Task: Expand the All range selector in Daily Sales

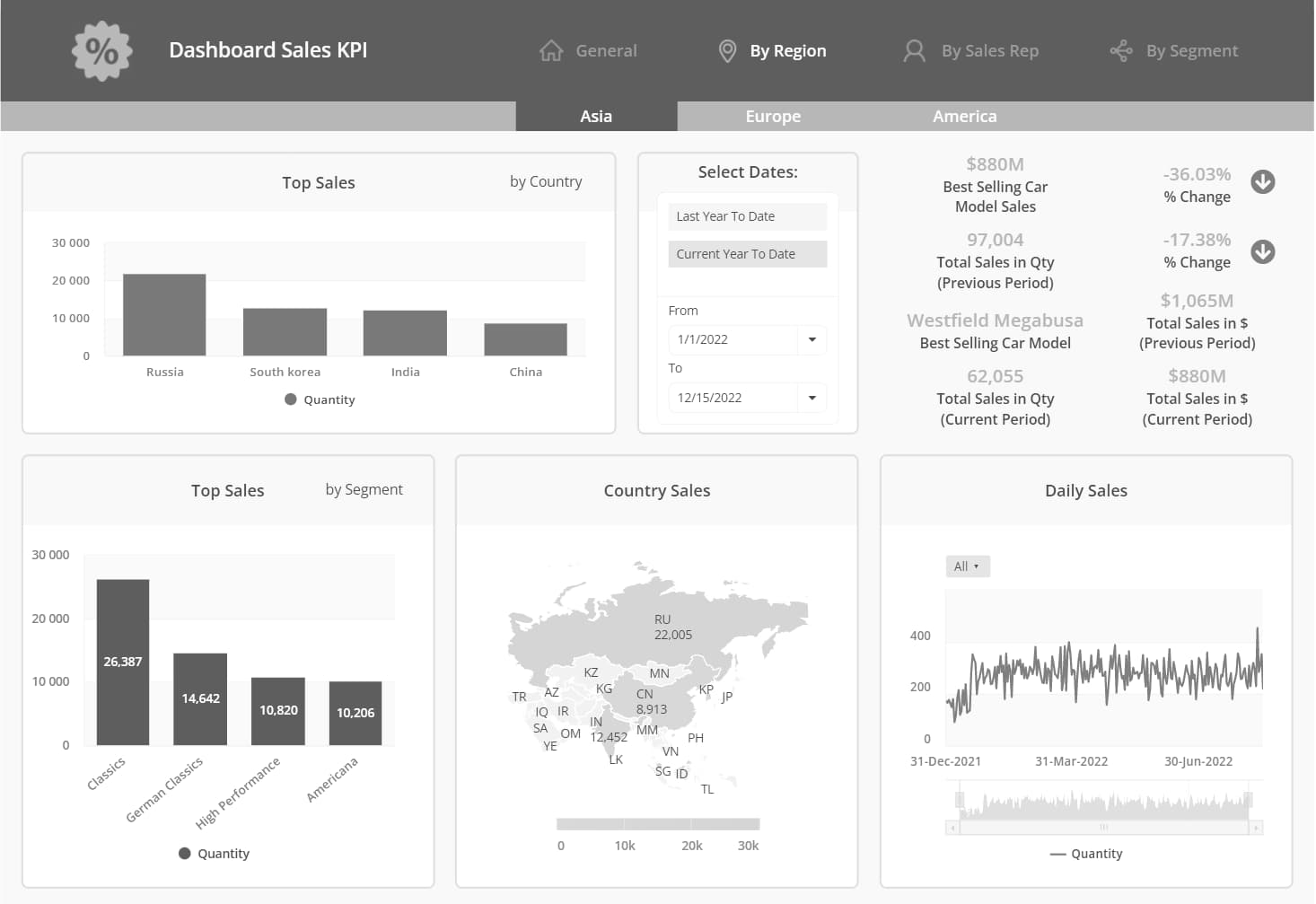Action: (x=967, y=566)
